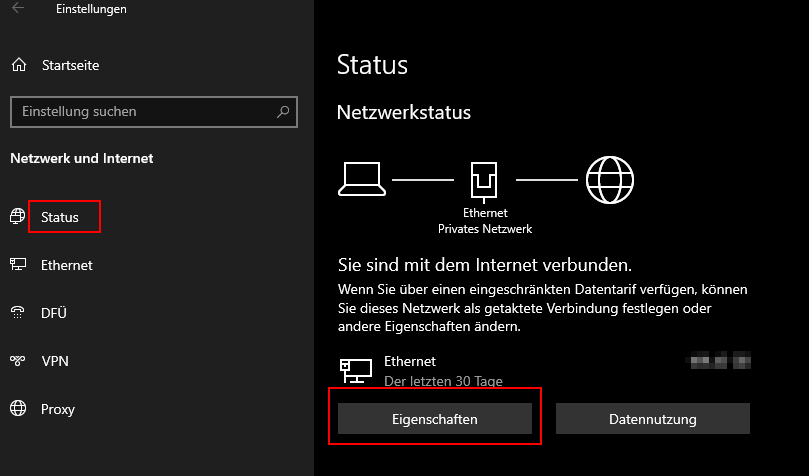
Task: Click the Ethernet port diagram icon
Action: pos(485,180)
